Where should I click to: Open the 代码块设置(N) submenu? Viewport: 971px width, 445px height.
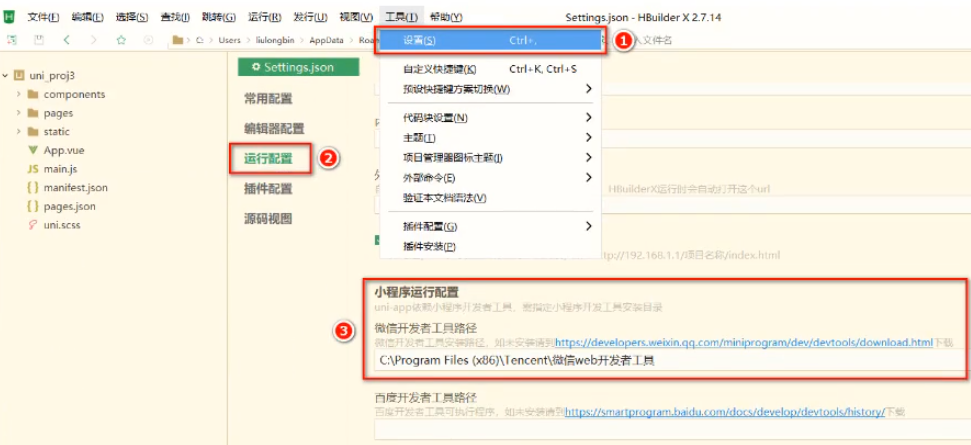[490, 118]
